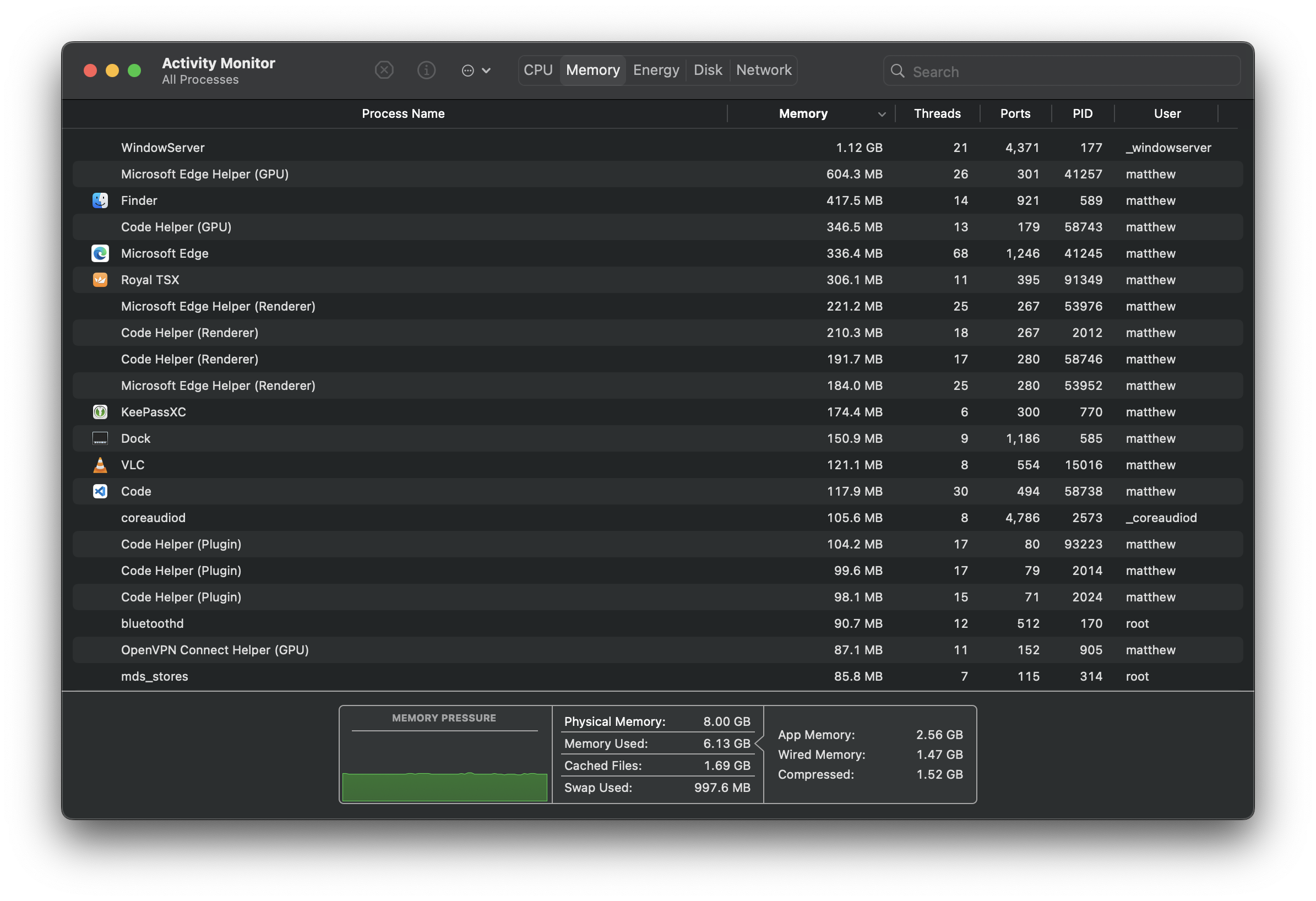
Task: Click the Wired Memory 1.47 GB entry
Action: coord(870,755)
